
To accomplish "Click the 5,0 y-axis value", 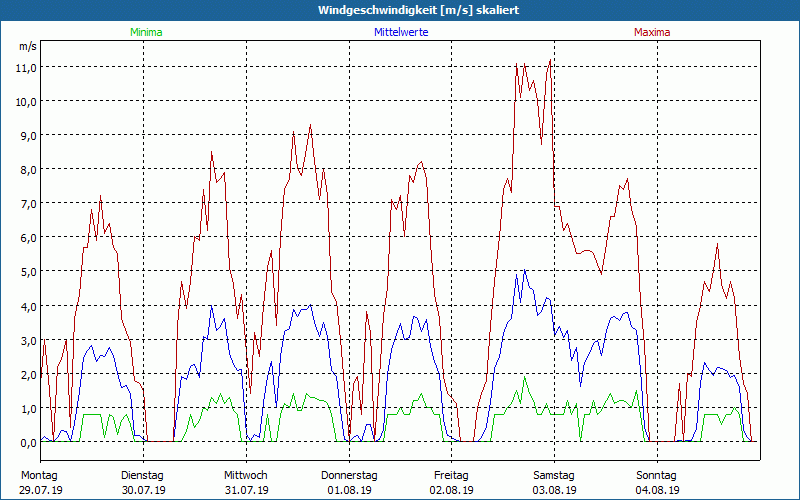I will (29, 272).
